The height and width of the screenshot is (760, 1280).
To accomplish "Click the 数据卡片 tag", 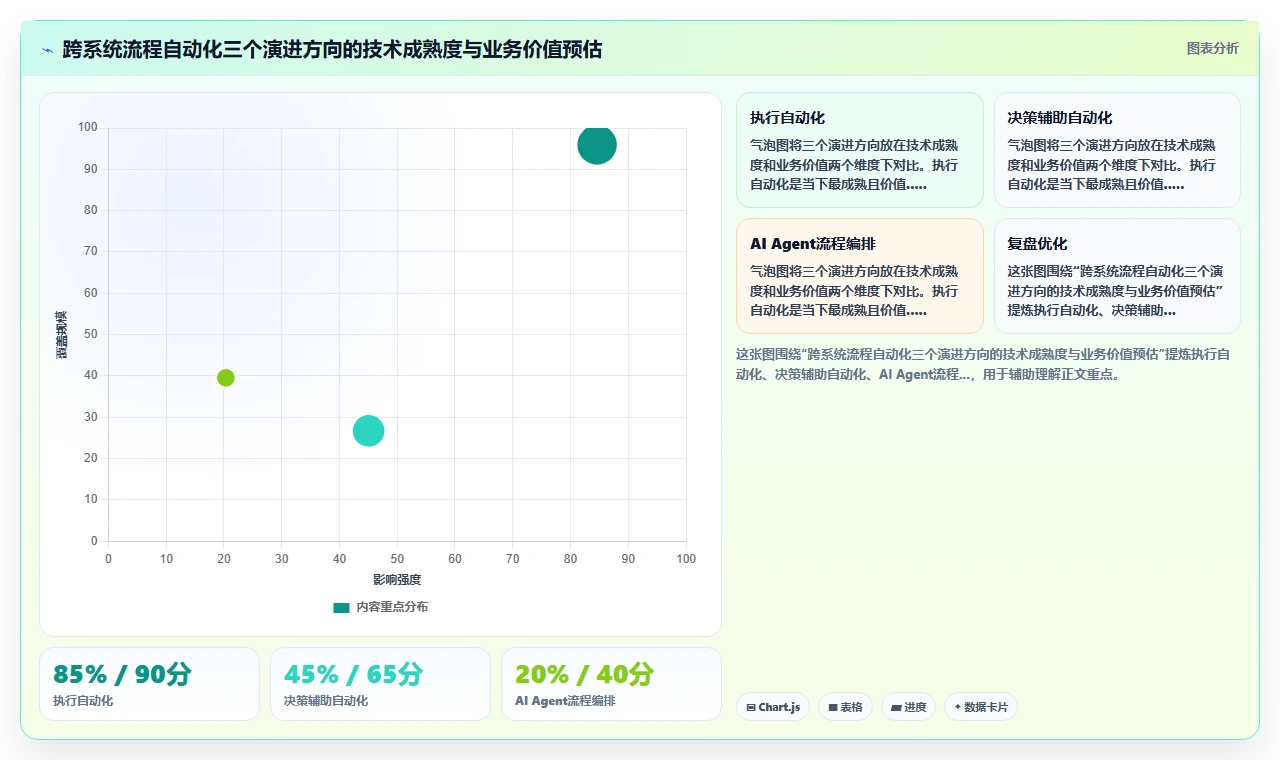I will click(980, 707).
